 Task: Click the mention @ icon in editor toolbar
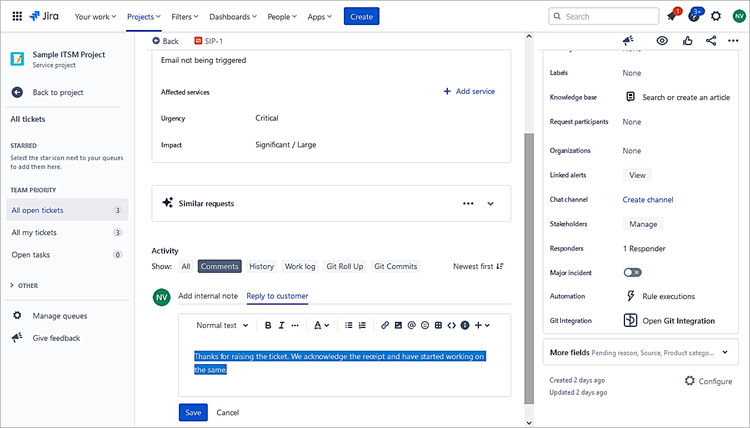pyautogui.click(x=412, y=325)
